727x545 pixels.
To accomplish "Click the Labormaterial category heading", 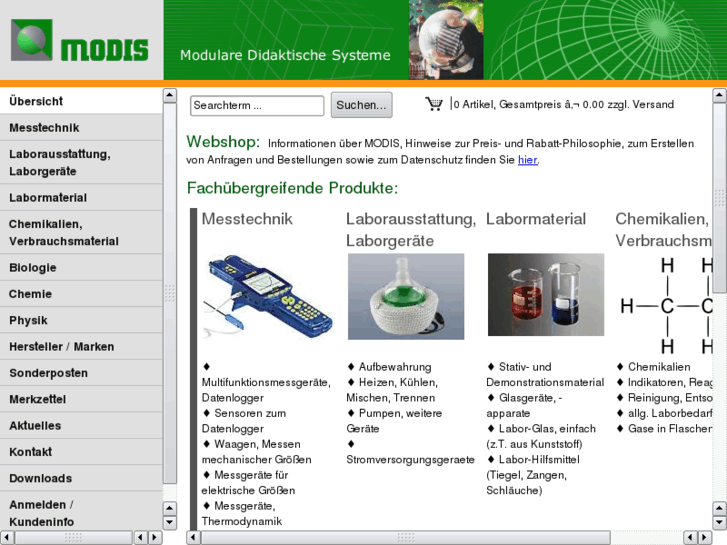I will [x=536, y=219].
